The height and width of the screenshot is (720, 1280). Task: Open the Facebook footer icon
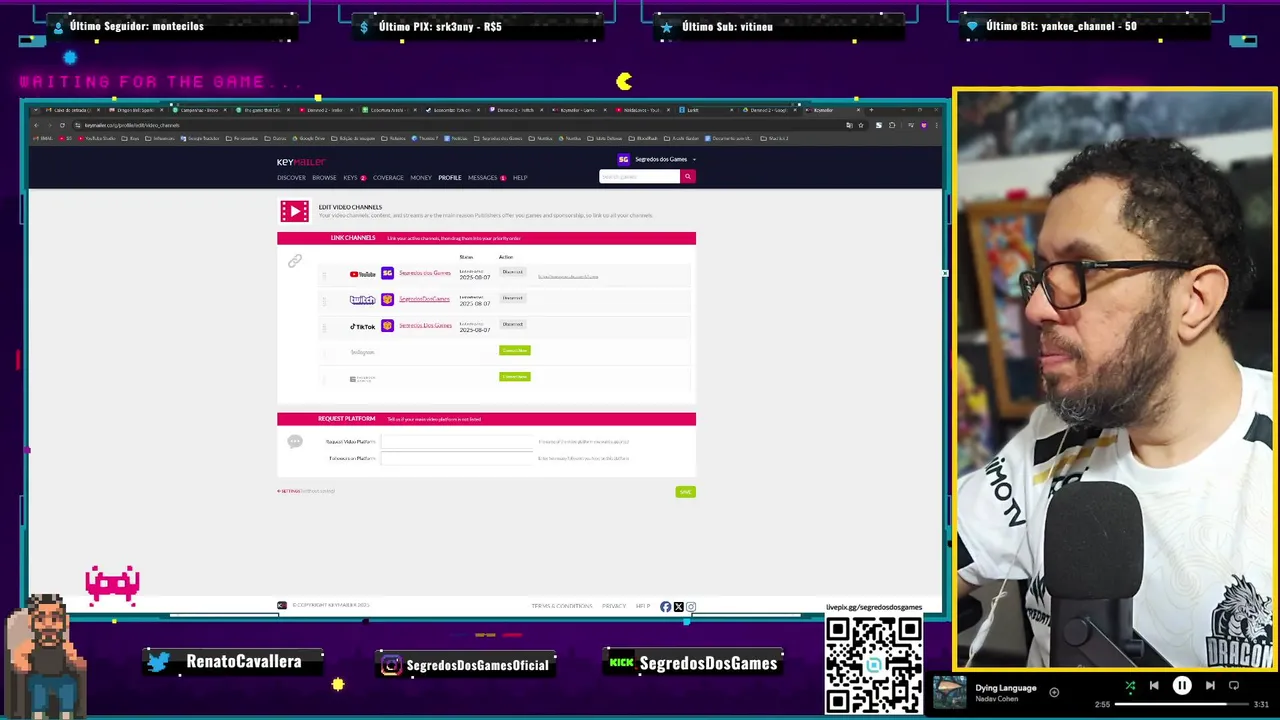pos(666,607)
